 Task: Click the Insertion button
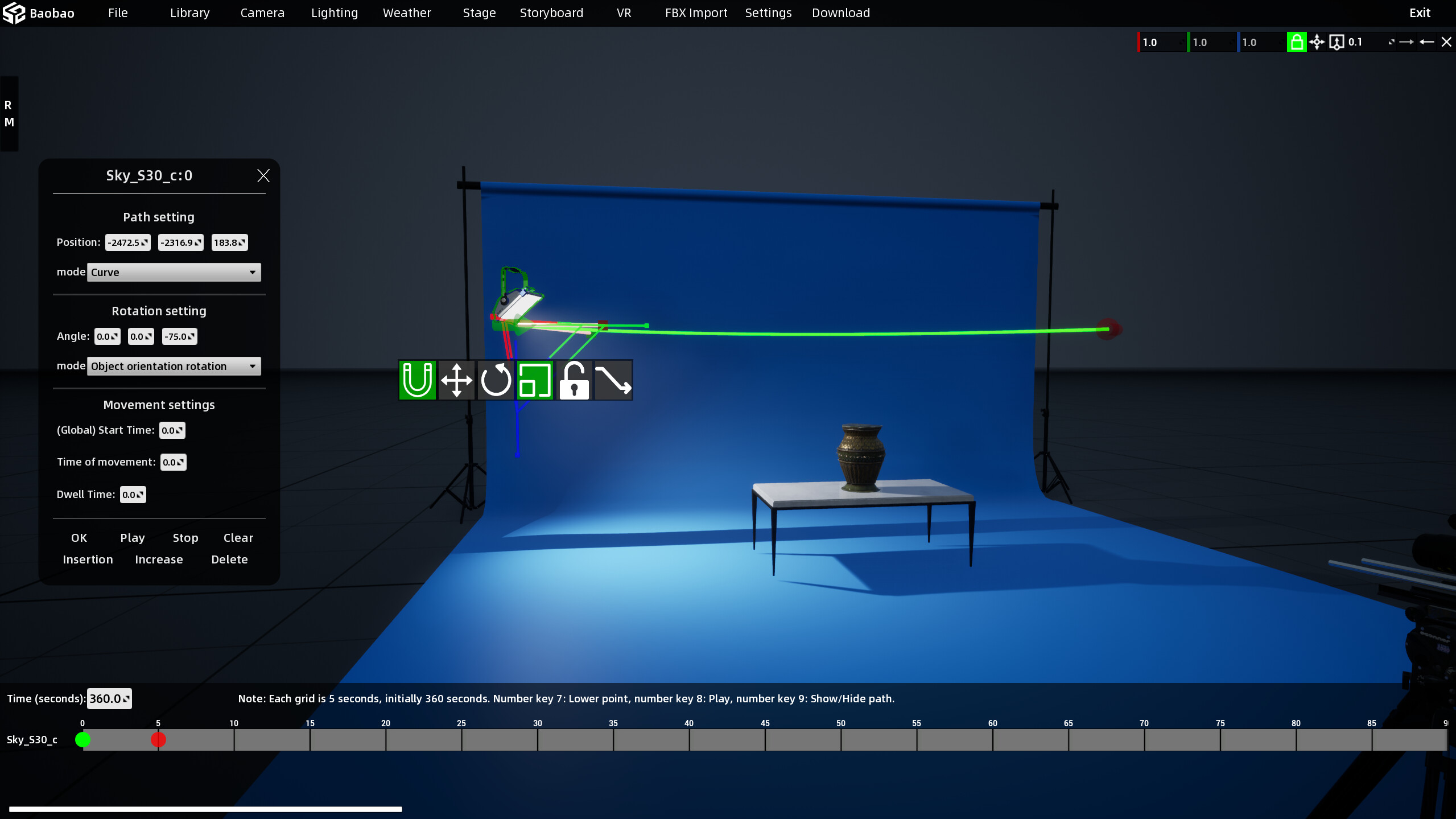(87, 559)
